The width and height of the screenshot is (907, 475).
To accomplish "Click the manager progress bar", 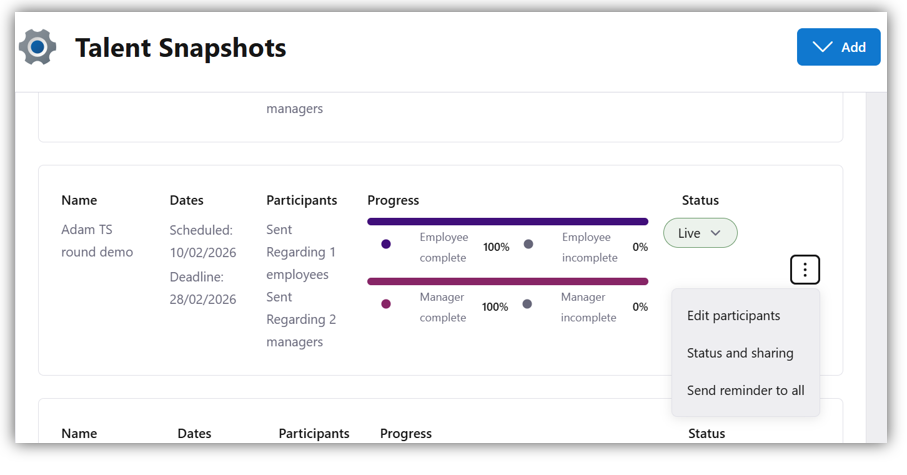I will pyautogui.click(x=507, y=281).
